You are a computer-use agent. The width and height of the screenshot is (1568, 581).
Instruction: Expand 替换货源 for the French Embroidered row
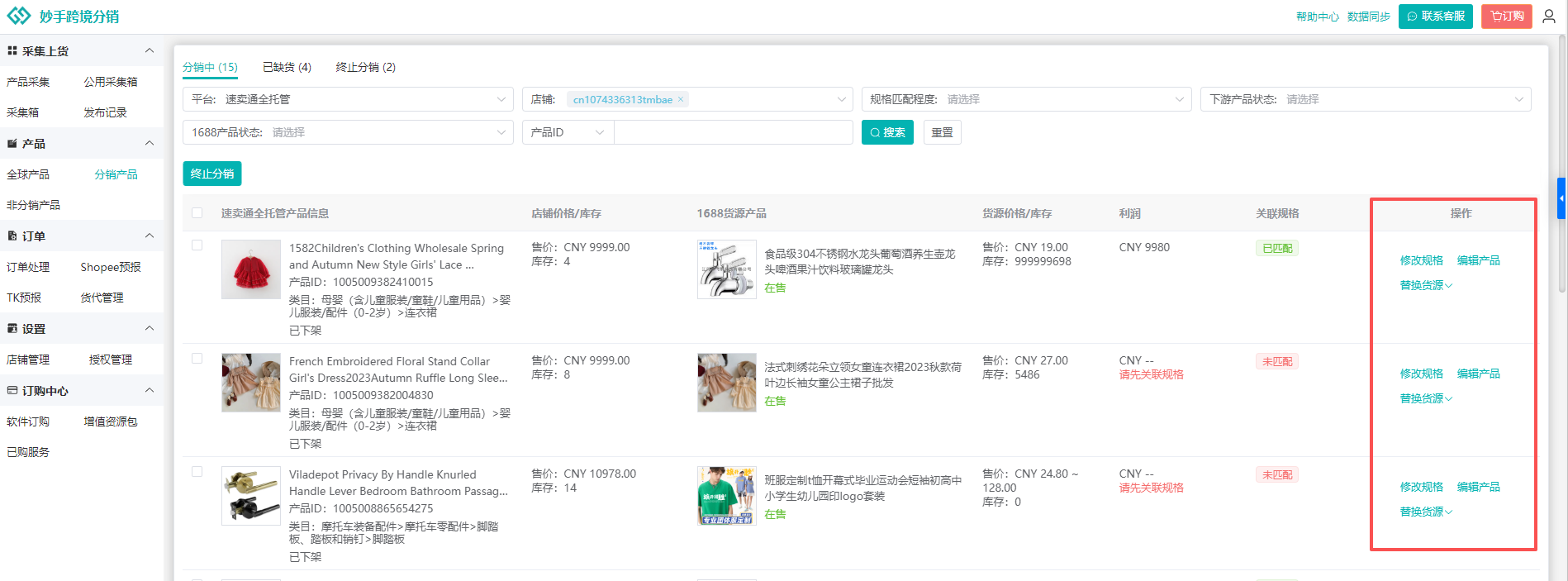pos(1426,399)
